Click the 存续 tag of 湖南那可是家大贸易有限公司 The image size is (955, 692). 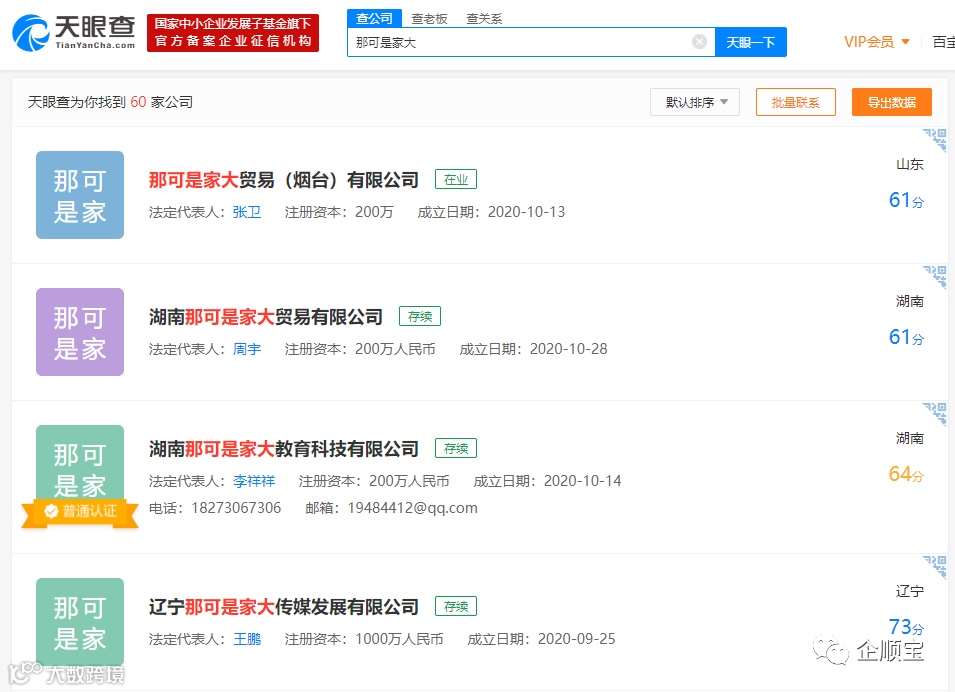tap(420, 316)
